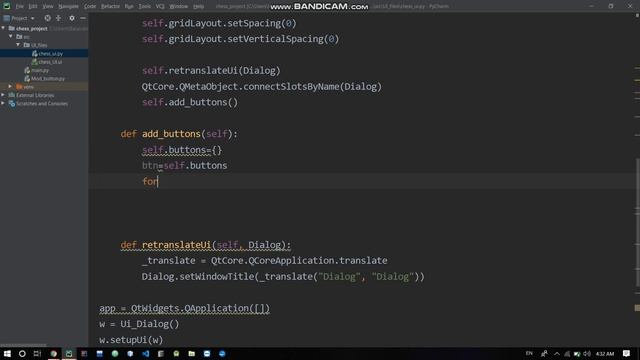
Task: Open the Windows Start menu
Action: tap(7, 354)
